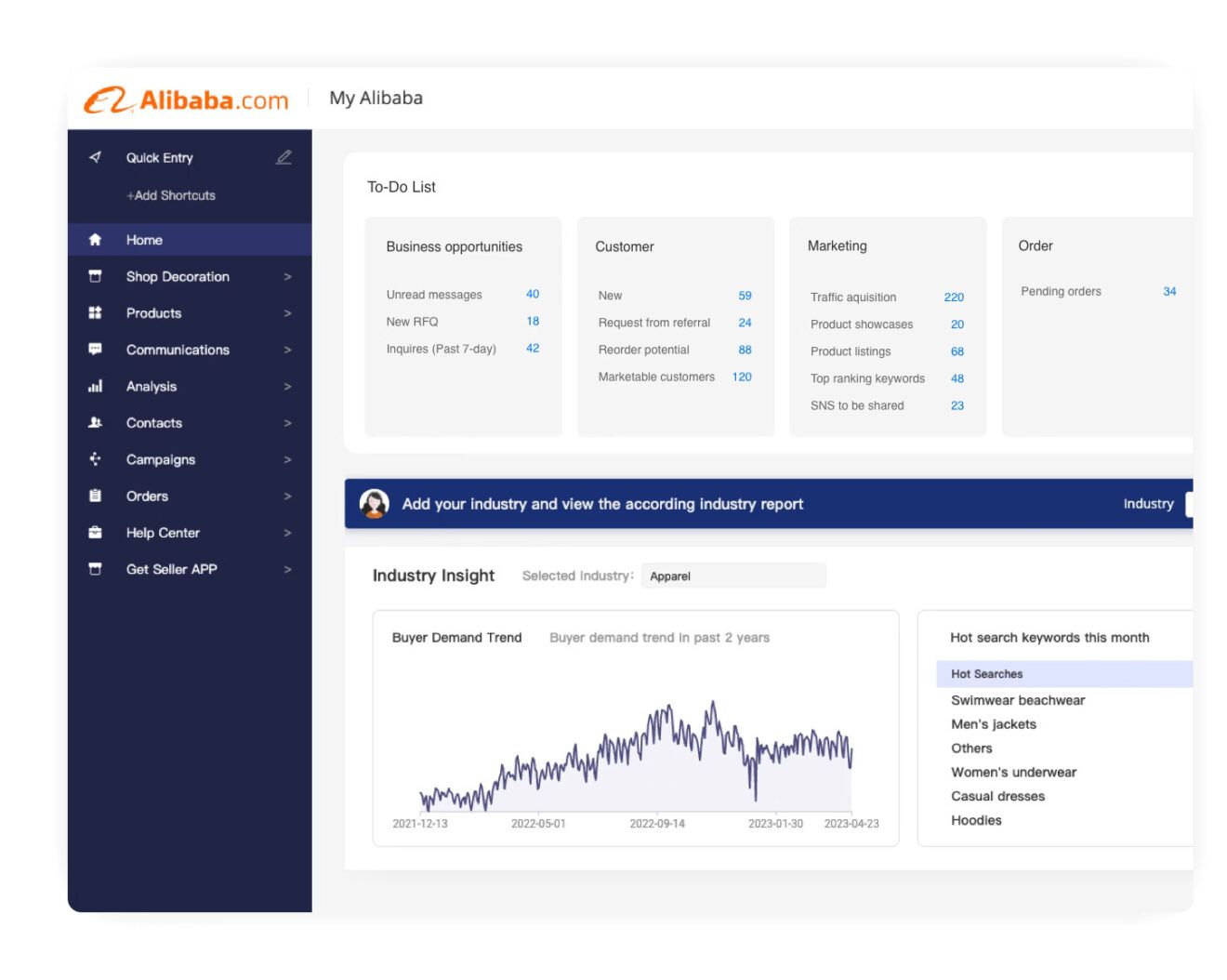1227x980 pixels.
Task: Select the Hot Searches tab
Action: [x=986, y=674]
